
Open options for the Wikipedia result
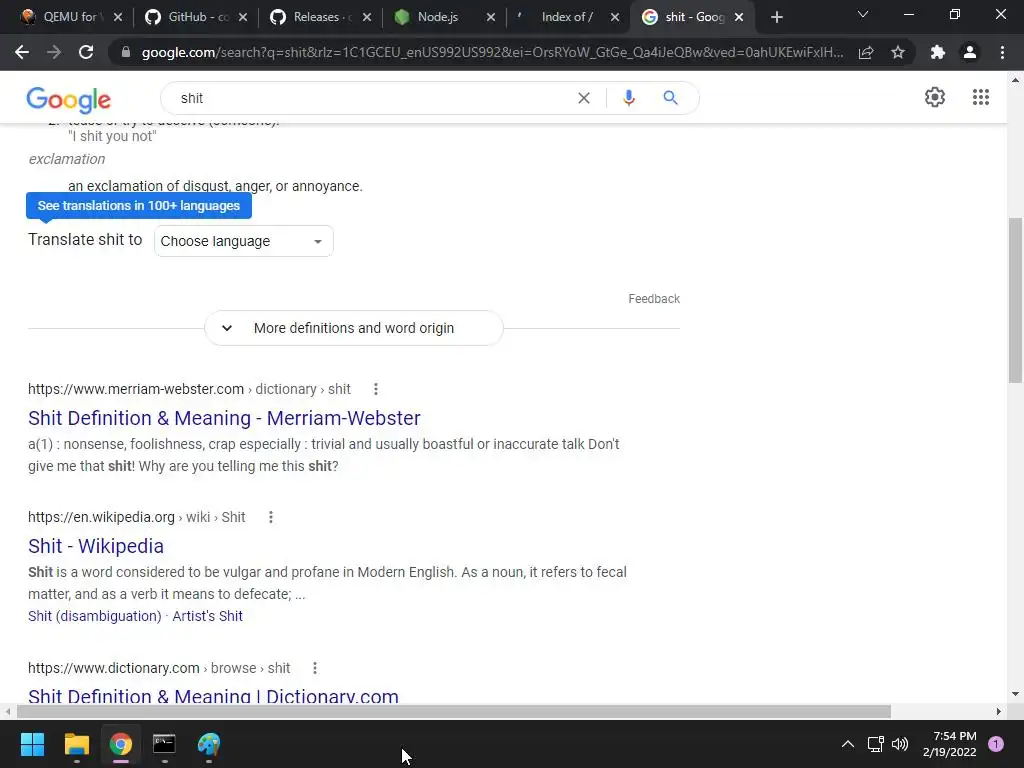(x=270, y=517)
